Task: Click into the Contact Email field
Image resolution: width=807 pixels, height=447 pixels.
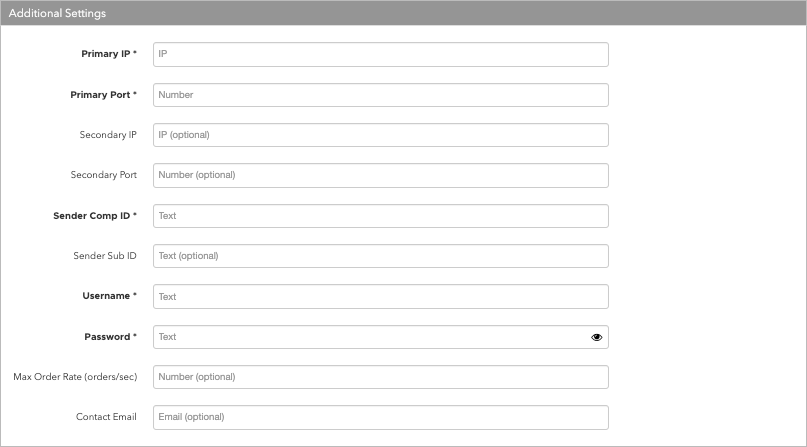Action: coord(381,418)
